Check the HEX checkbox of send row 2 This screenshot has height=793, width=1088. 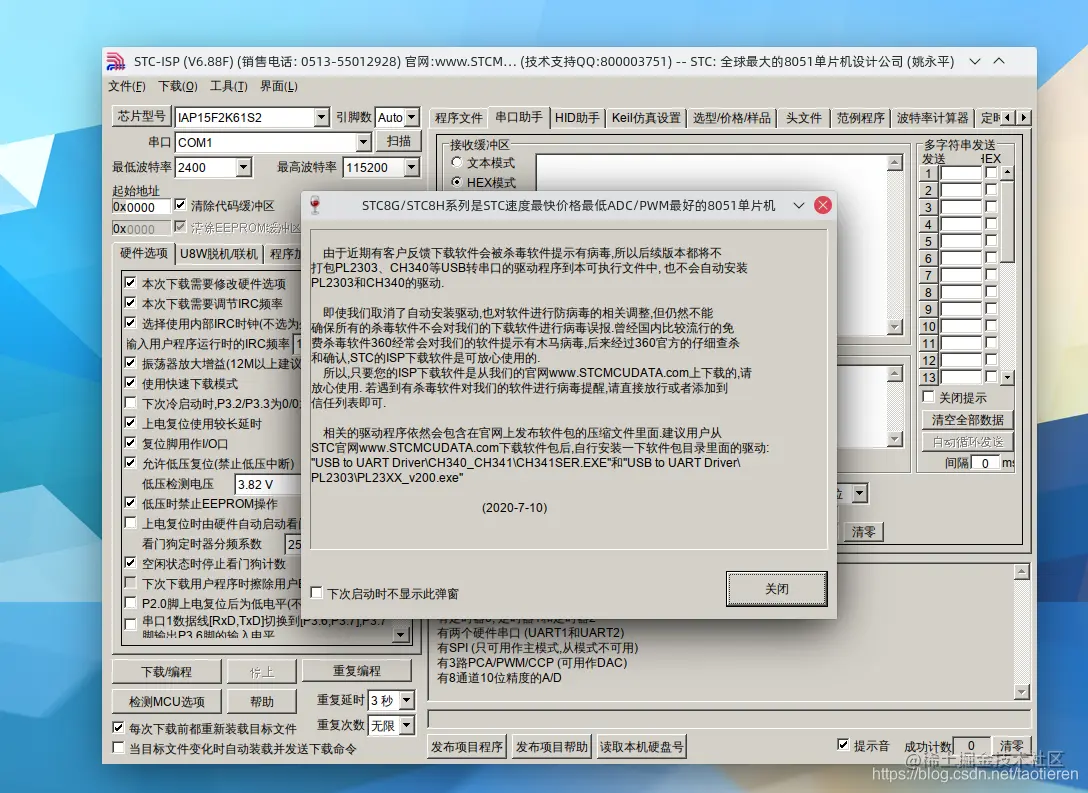[x=991, y=189]
